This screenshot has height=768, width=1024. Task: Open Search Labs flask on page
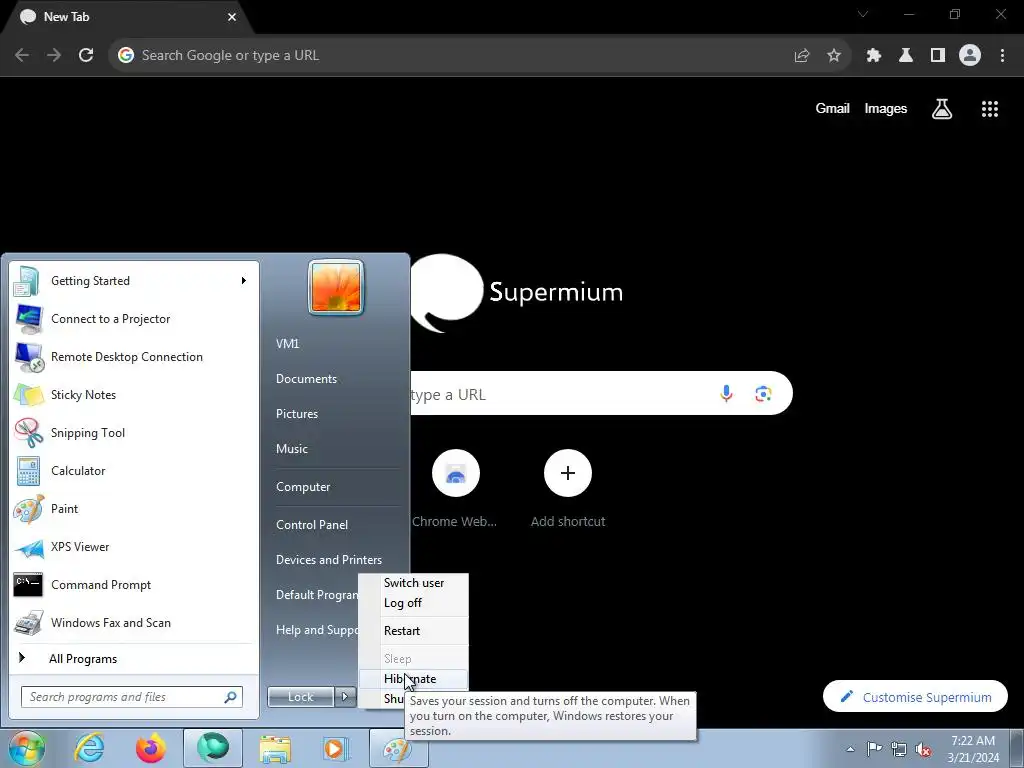(x=942, y=109)
